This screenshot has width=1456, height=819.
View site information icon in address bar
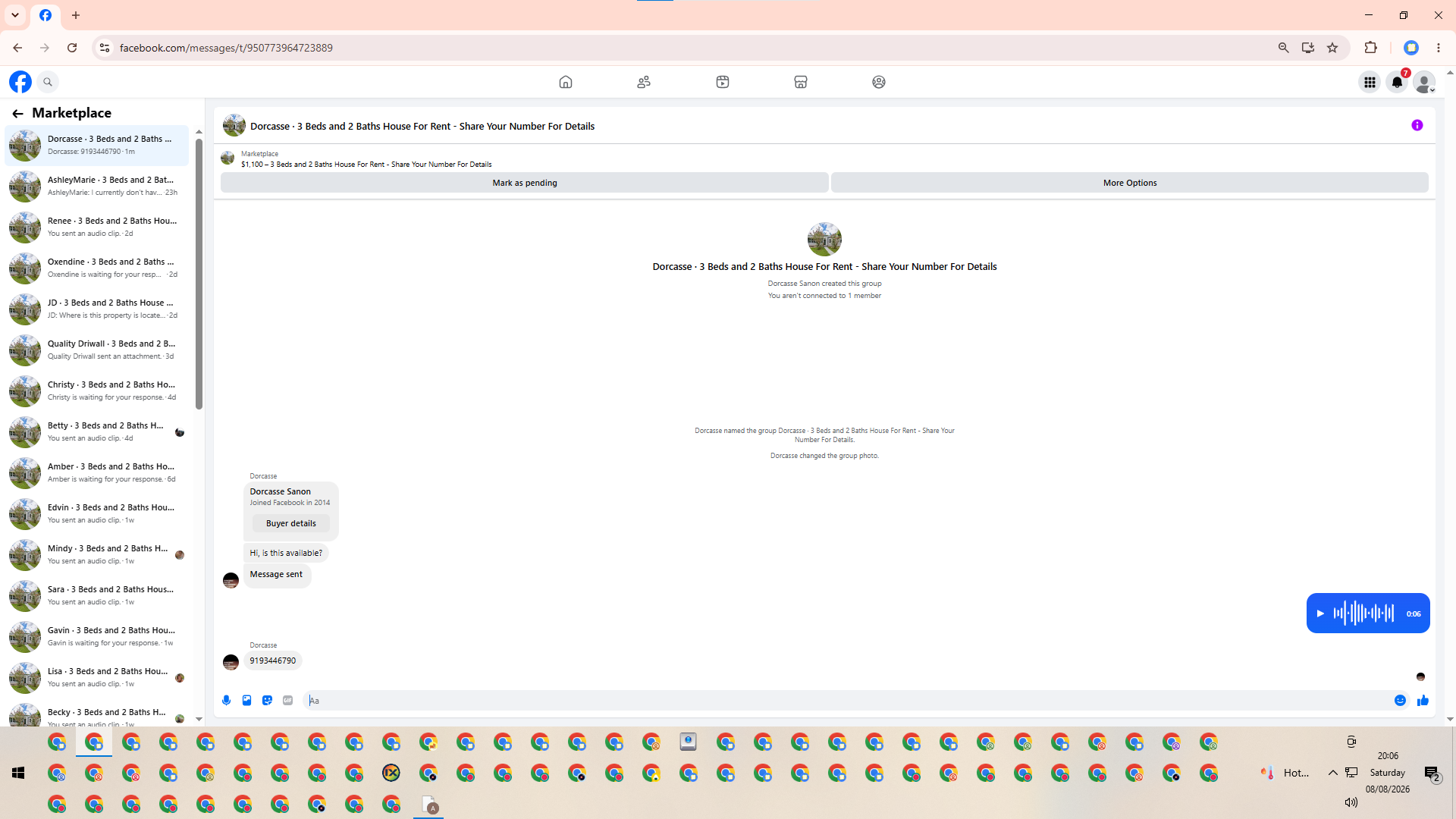[105, 48]
